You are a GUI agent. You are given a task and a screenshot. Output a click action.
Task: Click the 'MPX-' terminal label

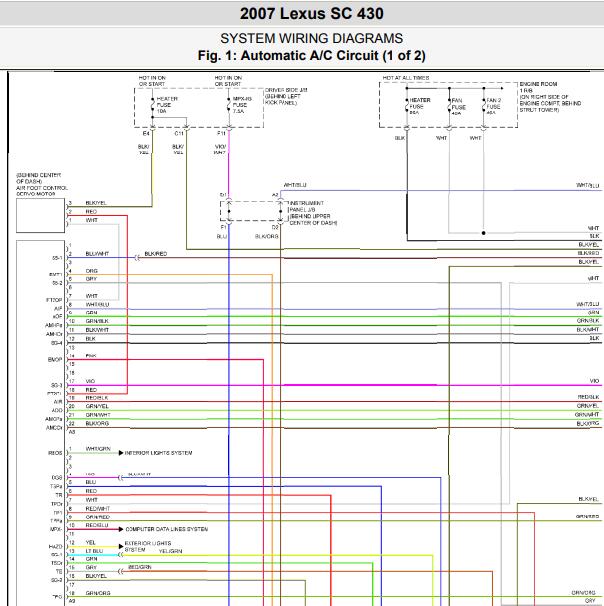[56, 528]
